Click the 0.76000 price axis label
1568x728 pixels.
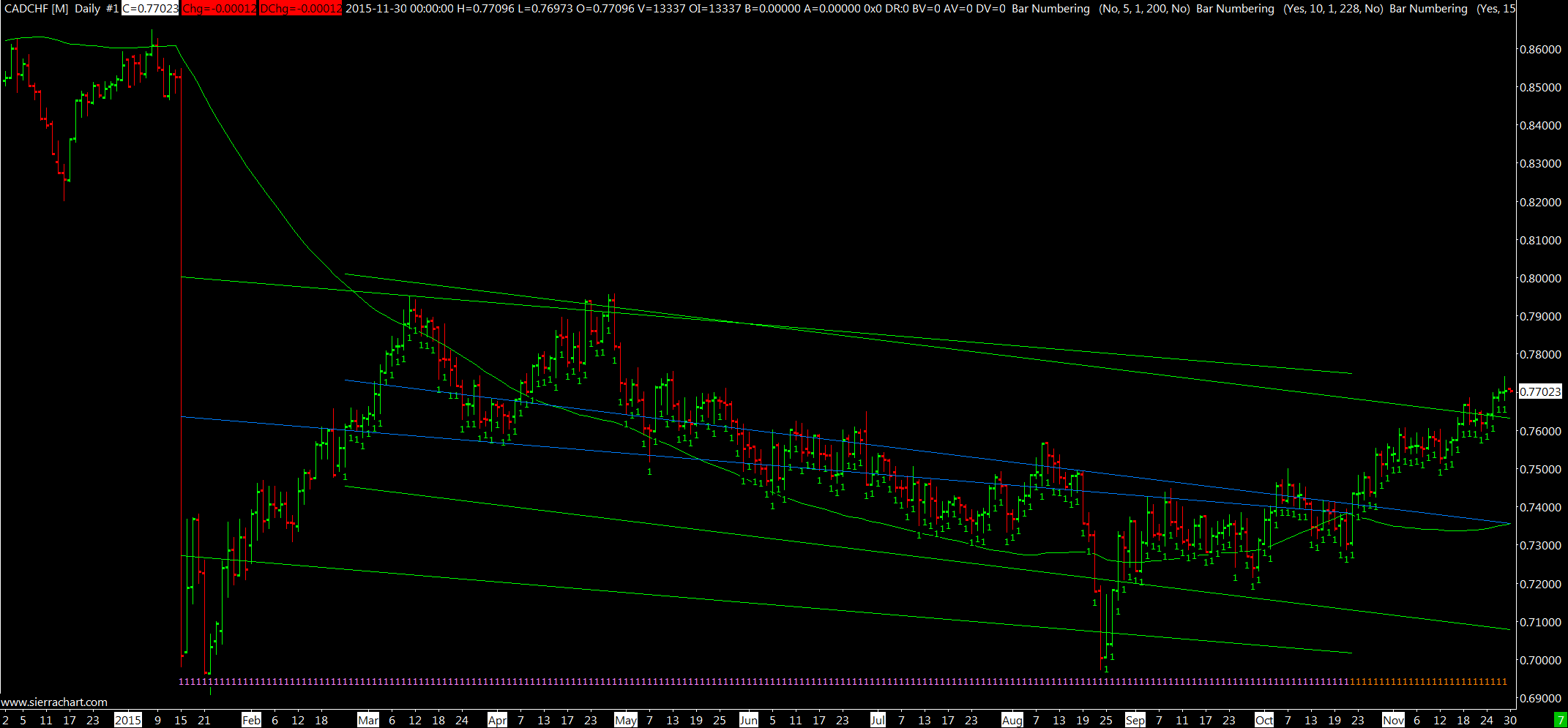point(1540,431)
